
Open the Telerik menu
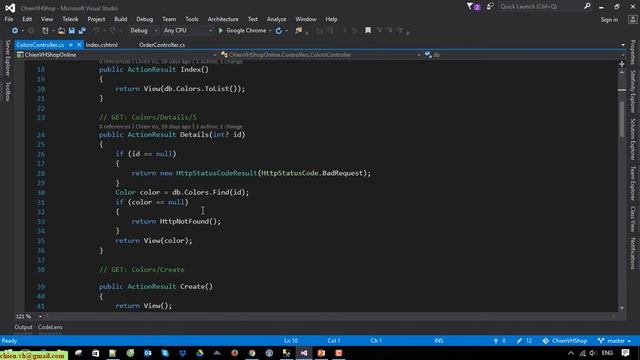point(70,19)
